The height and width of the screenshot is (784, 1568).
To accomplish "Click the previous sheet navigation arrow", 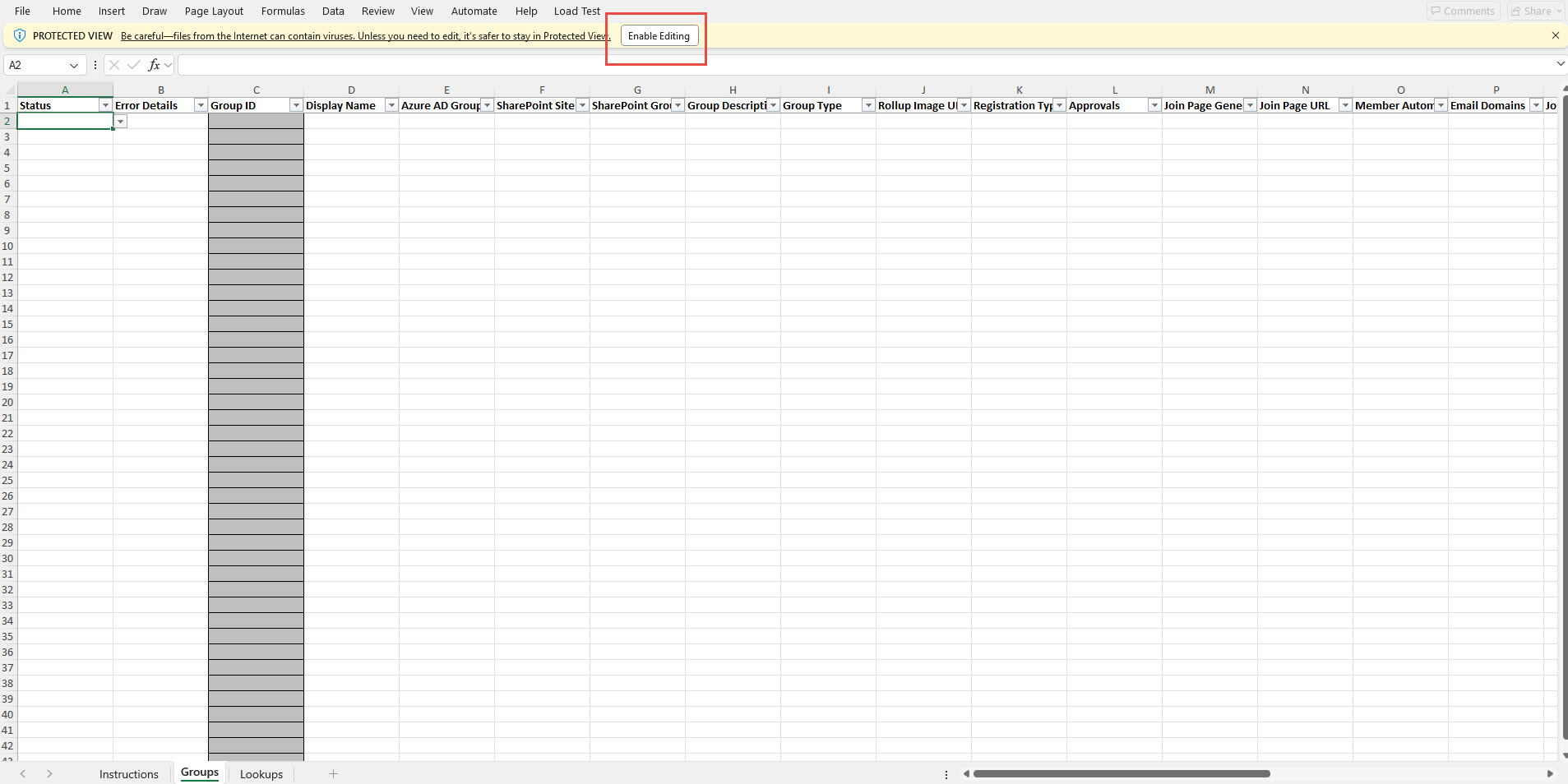I will [x=23, y=773].
